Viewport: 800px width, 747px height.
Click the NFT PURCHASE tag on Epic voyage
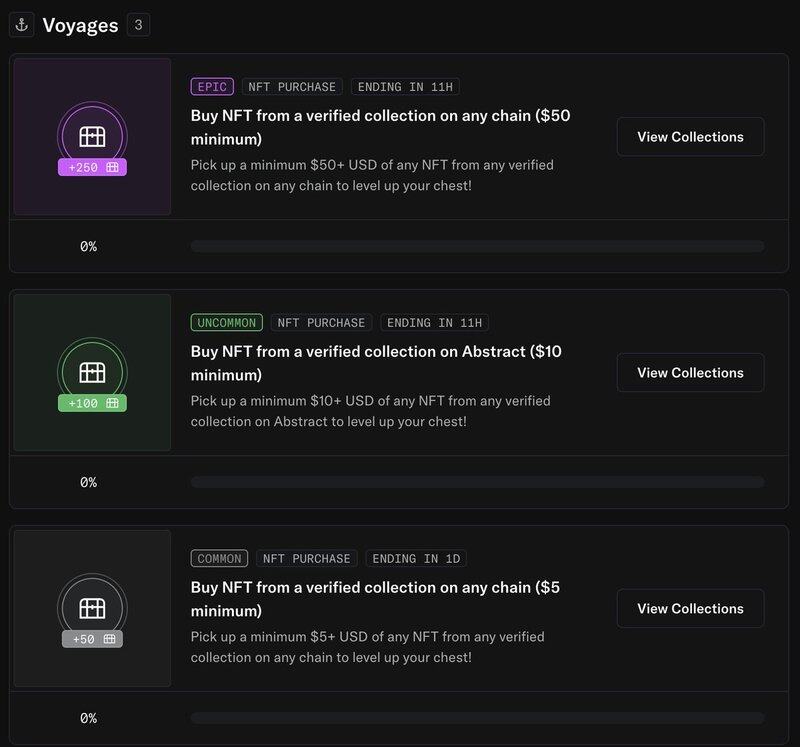point(292,87)
